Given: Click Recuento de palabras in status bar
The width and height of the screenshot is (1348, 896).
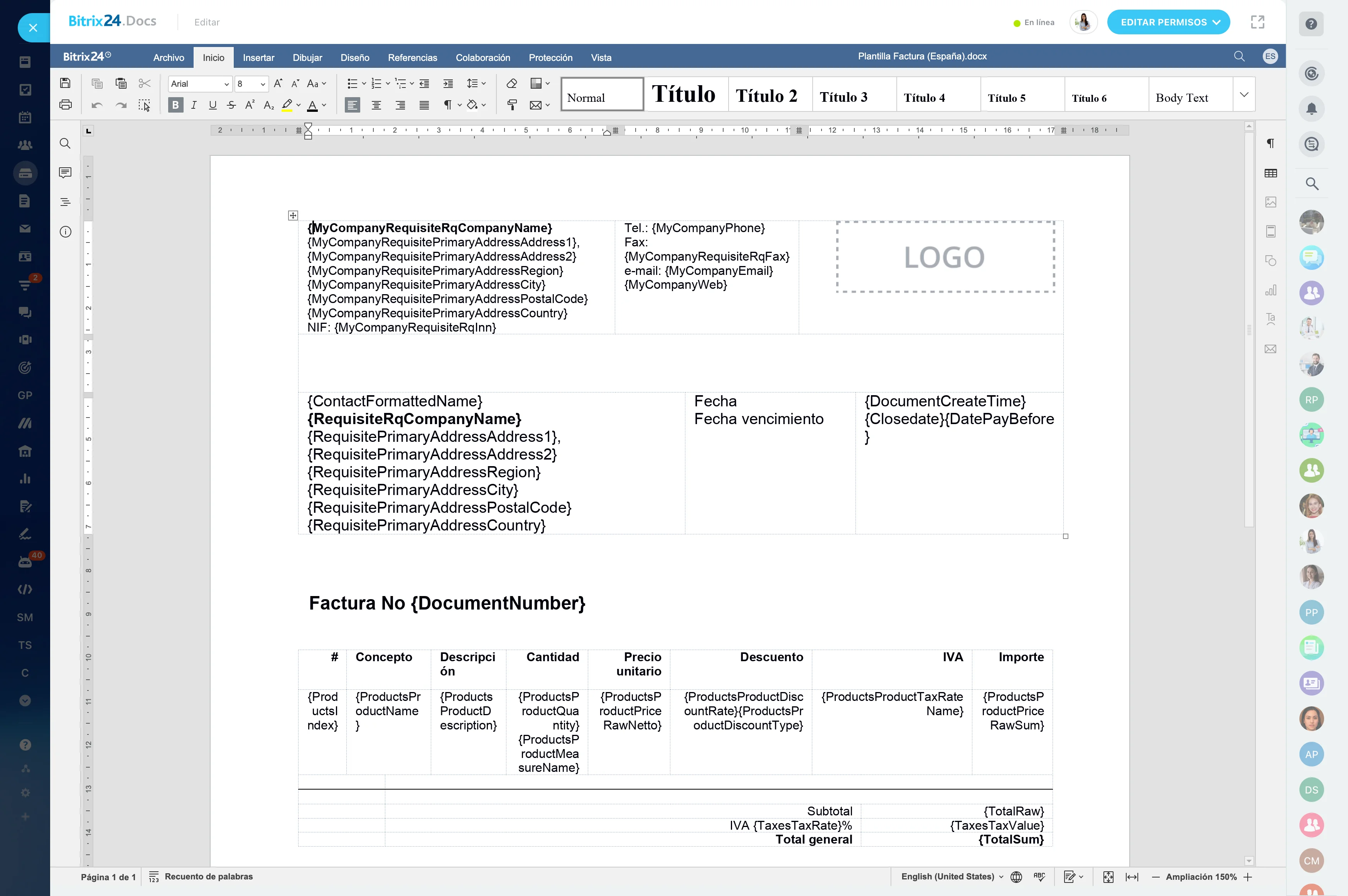Looking at the screenshot, I should [x=208, y=877].
